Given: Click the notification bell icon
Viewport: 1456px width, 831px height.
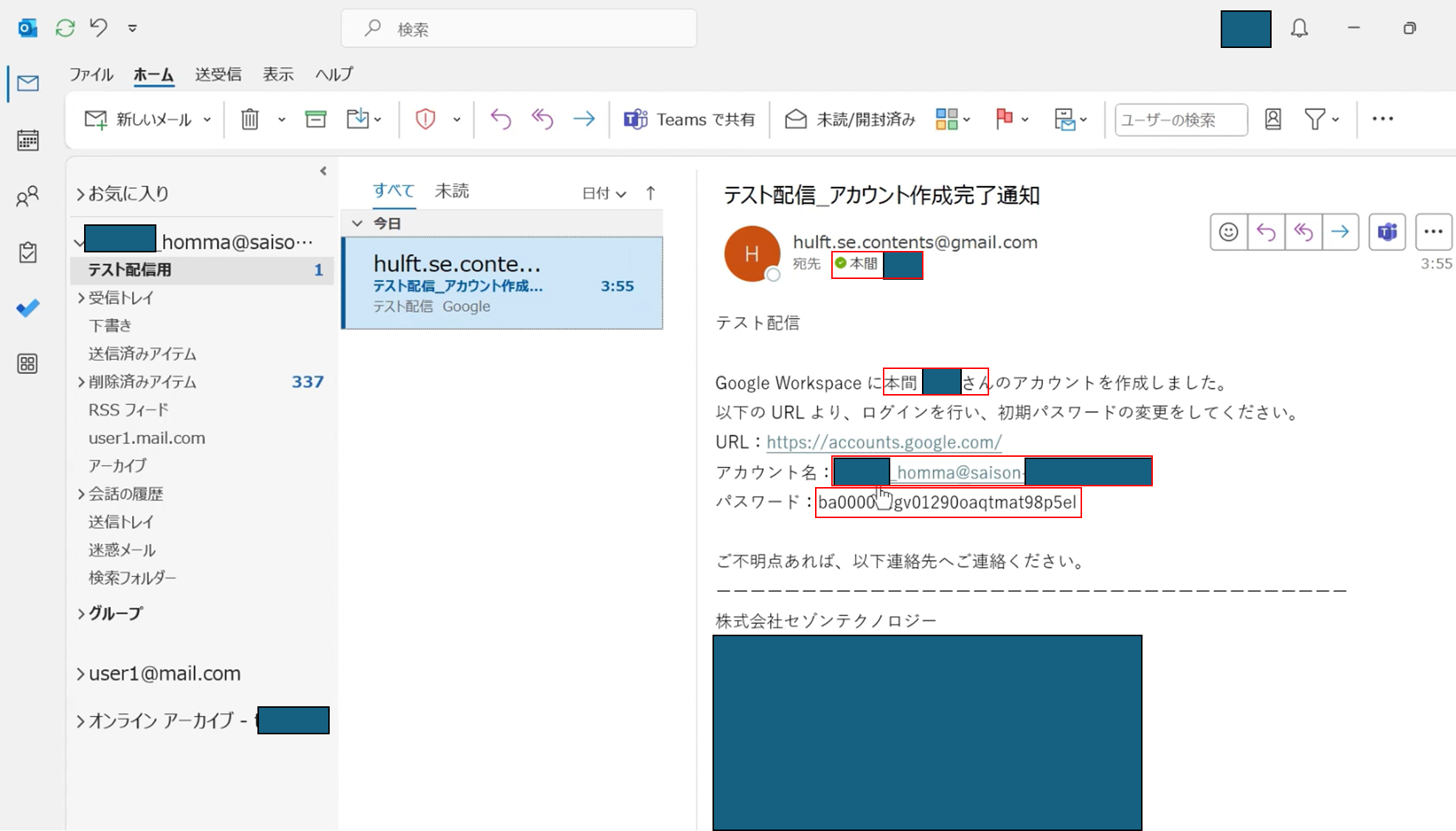Looking at the screenshot, I should coord(1299,29).
